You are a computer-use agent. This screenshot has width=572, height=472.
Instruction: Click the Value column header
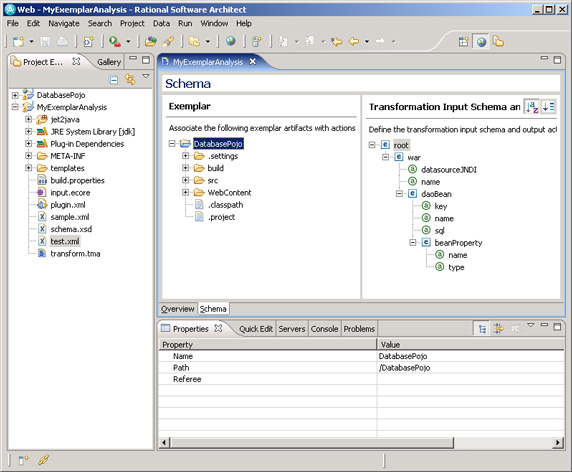pos(471,344)
